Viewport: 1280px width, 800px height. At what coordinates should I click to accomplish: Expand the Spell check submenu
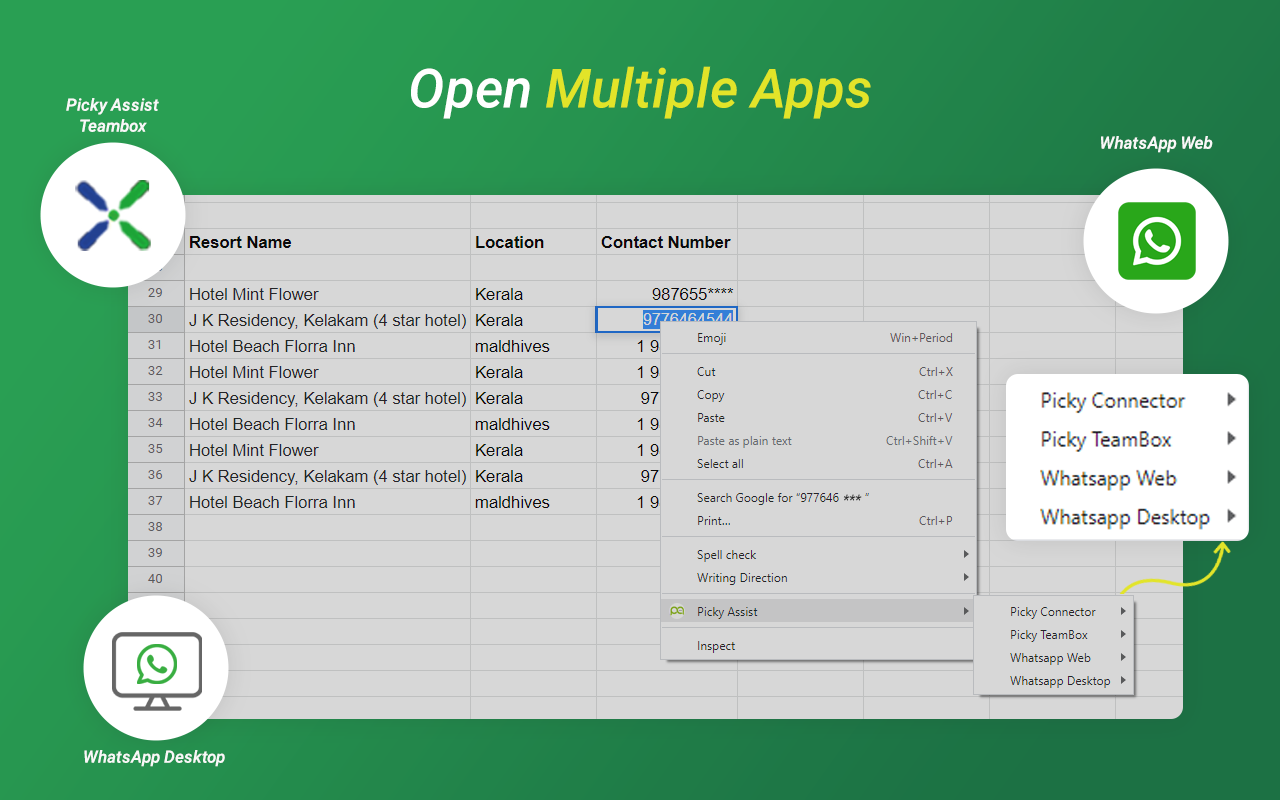click(818, 555)
